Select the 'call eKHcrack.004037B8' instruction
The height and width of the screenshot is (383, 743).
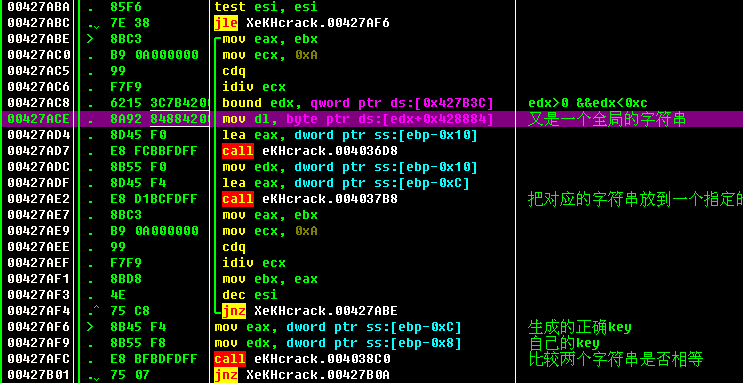click(x=310, y=199)
